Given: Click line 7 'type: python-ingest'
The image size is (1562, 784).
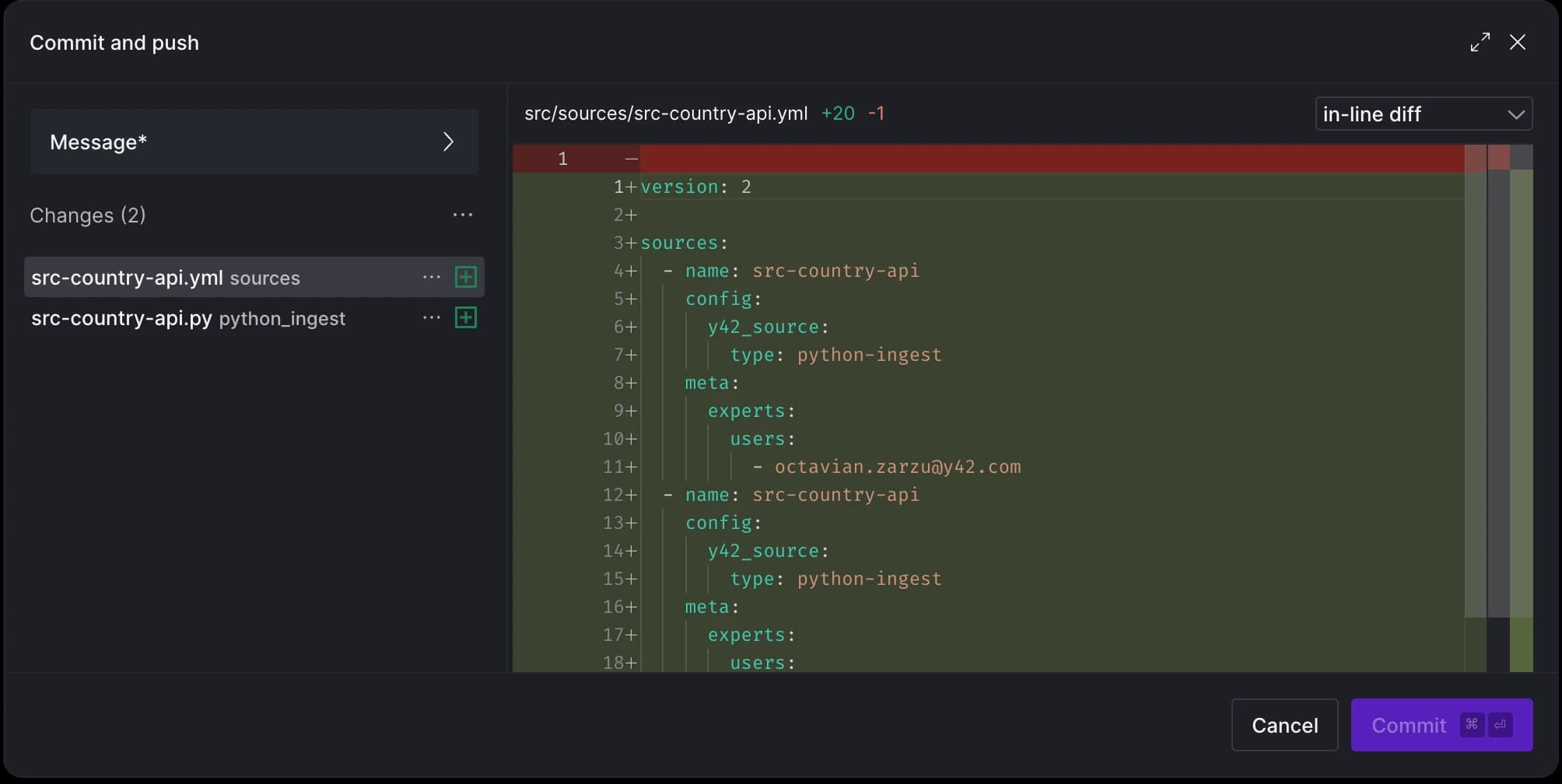Looking at the screenshot, I should 835,355.
